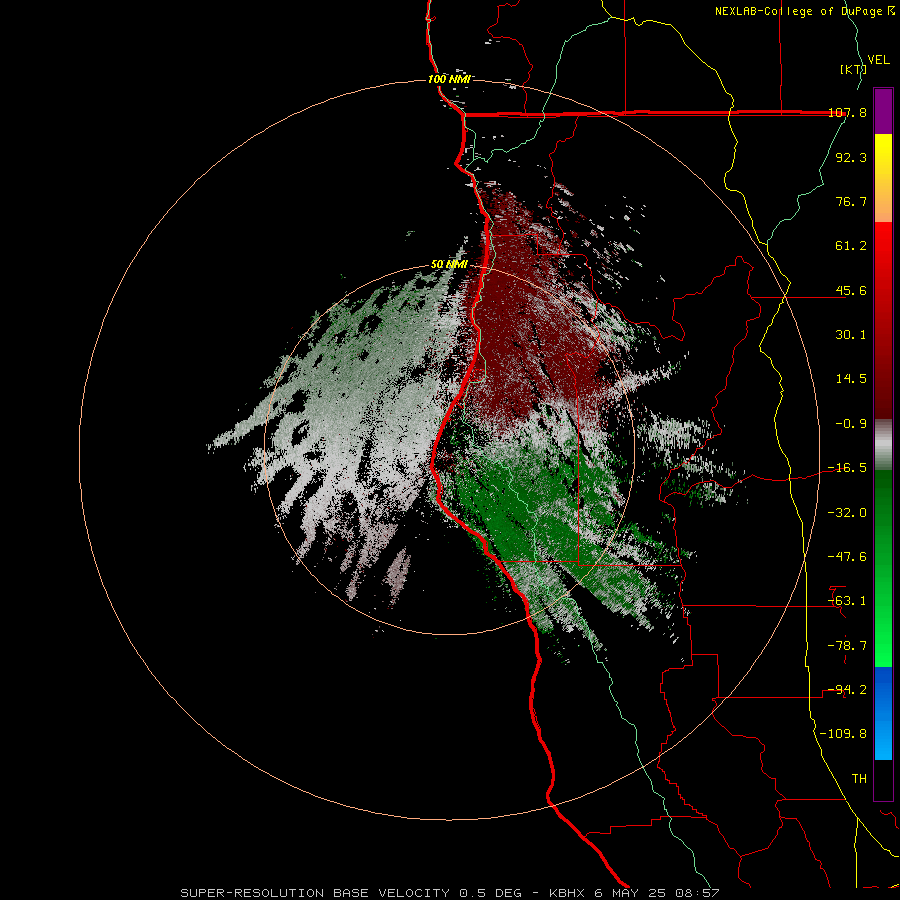Click the TH label near the scale bottom
Viewport: 900px width, 900px height.
[x=859, y=779]
